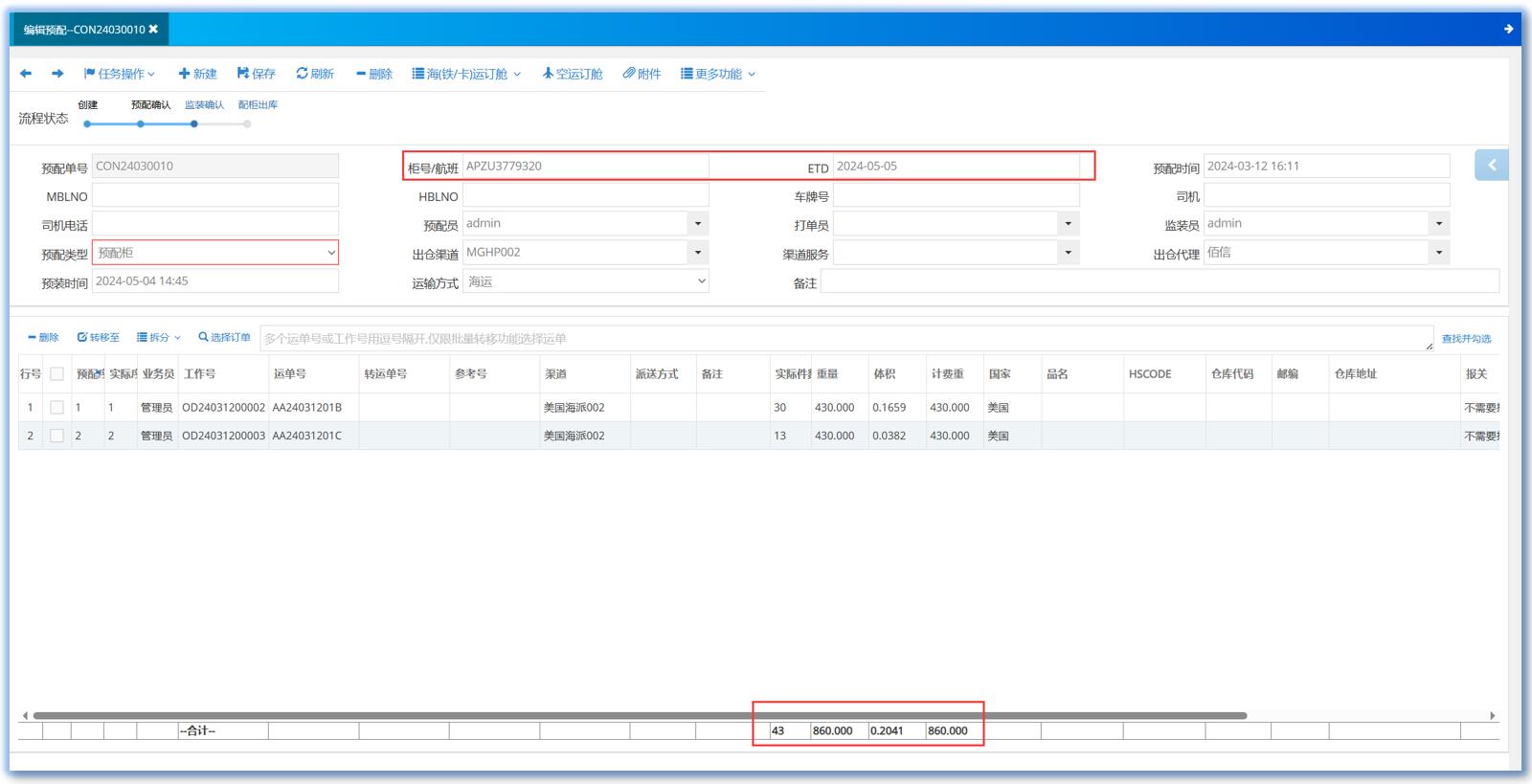Click the forward arrow icon in toolbar

tap(57, 74)
